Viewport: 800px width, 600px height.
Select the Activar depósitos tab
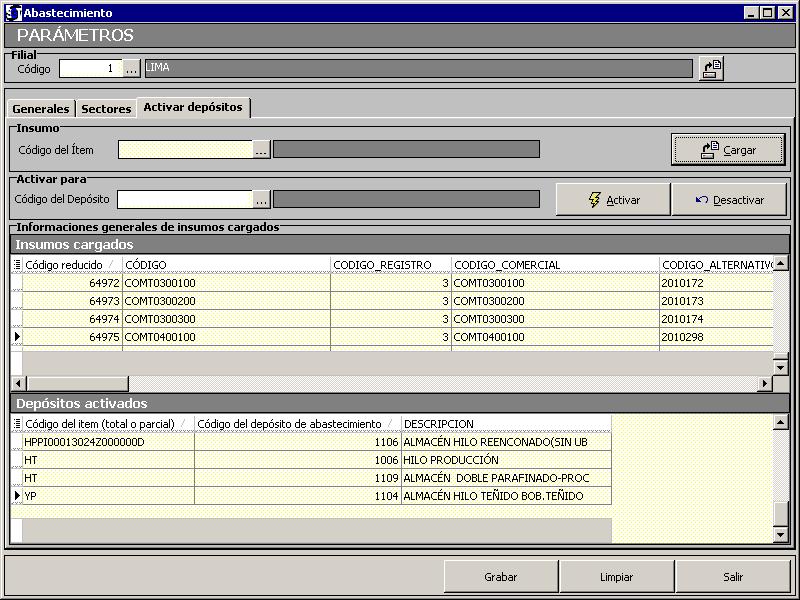(192, 107)
